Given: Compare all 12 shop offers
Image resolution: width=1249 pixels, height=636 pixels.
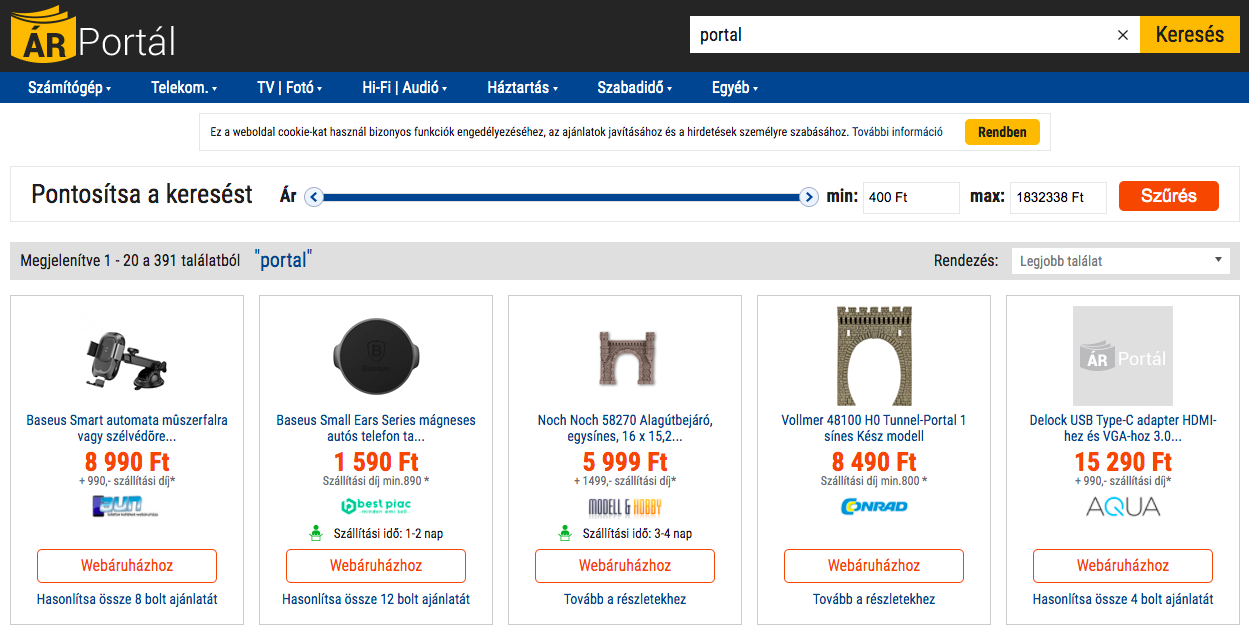Looking at the screenshot, I should point(376,600).
